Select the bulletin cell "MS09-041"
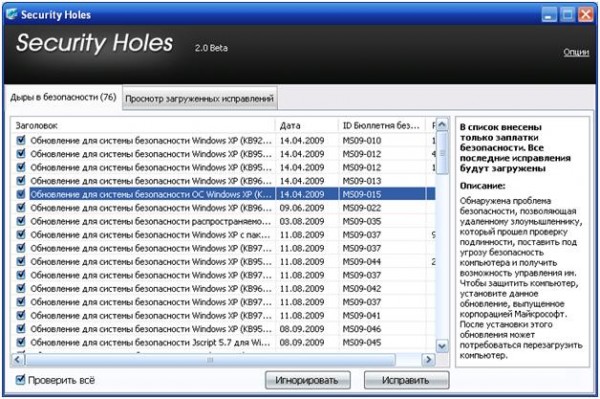Screen dimensions: 600x399 pyautogui.click(x=362, y=316)
